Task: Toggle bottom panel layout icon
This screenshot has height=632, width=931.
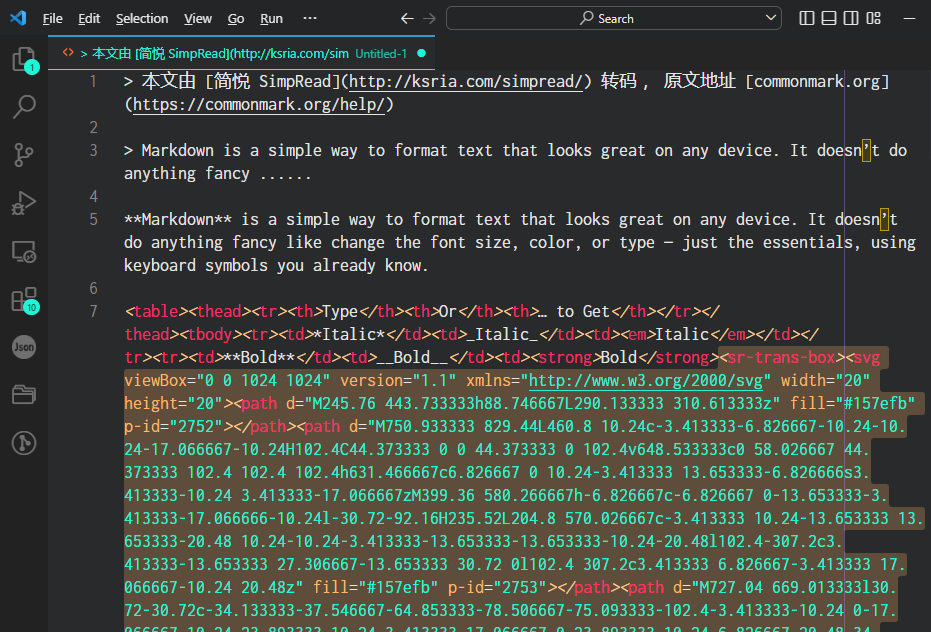Action: coord(829,18)
